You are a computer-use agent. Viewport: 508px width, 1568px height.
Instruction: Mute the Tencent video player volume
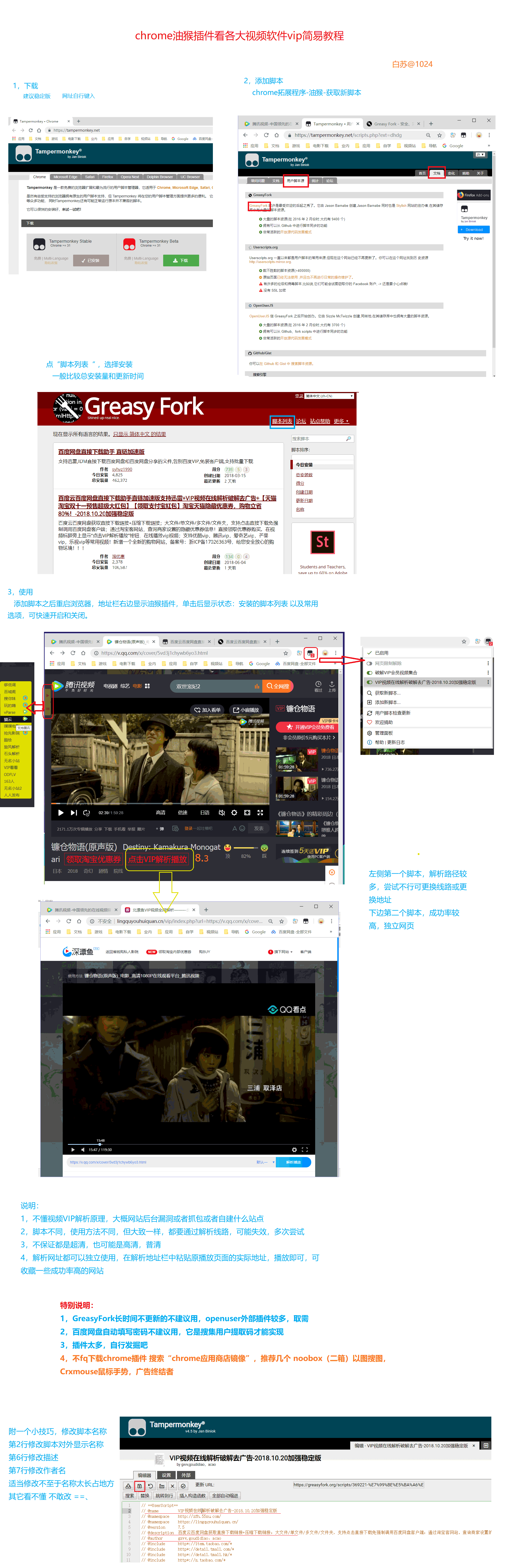222,813
